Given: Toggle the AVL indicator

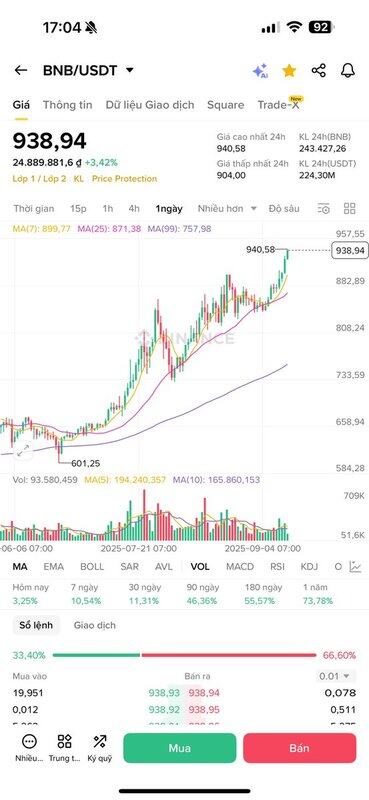Looking at the screenshot, I should (x=164, y=567).
